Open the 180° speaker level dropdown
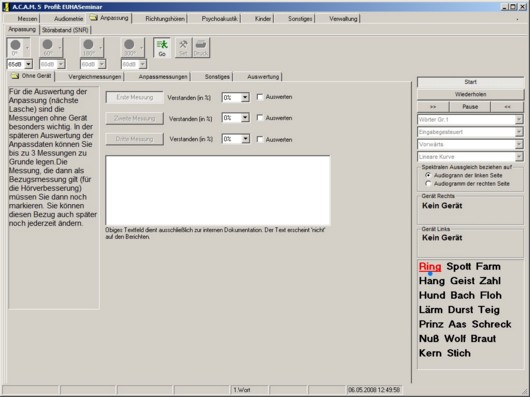This screenshot has width=530, height=397. 102,64
